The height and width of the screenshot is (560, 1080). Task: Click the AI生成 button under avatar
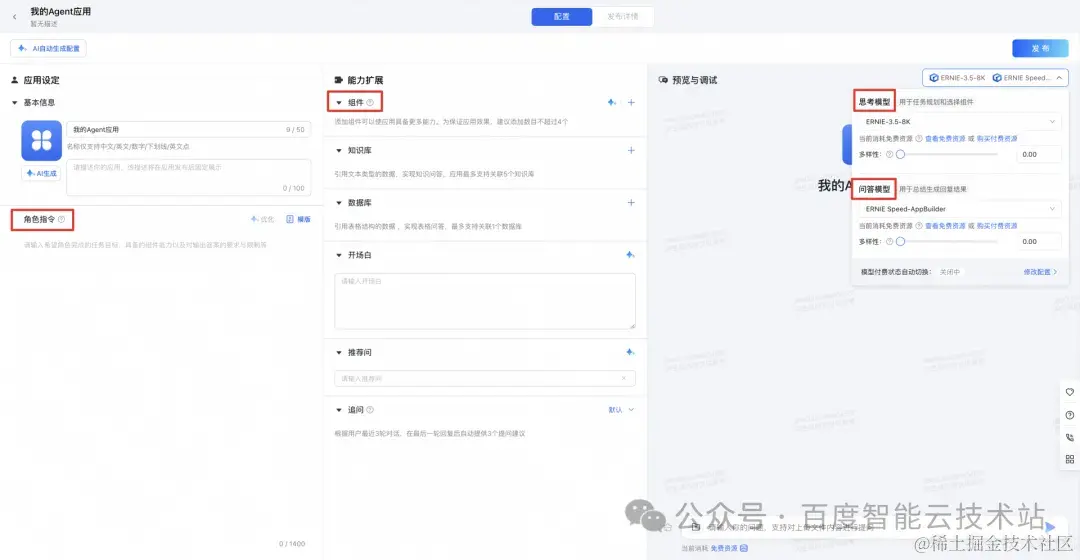41,174
